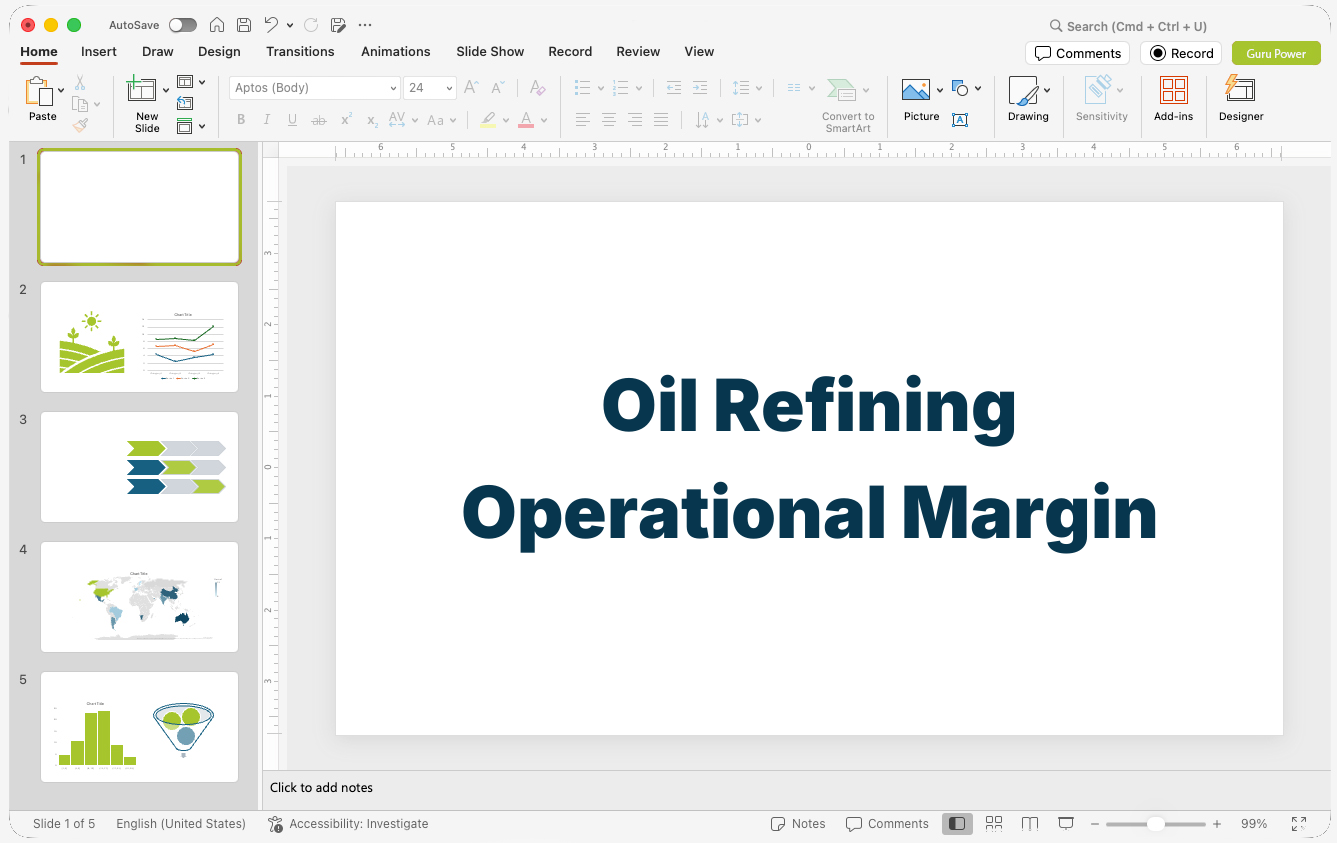Open the Add-ins icon
Screen dimensions: 1337x843
coord(1174,90)
